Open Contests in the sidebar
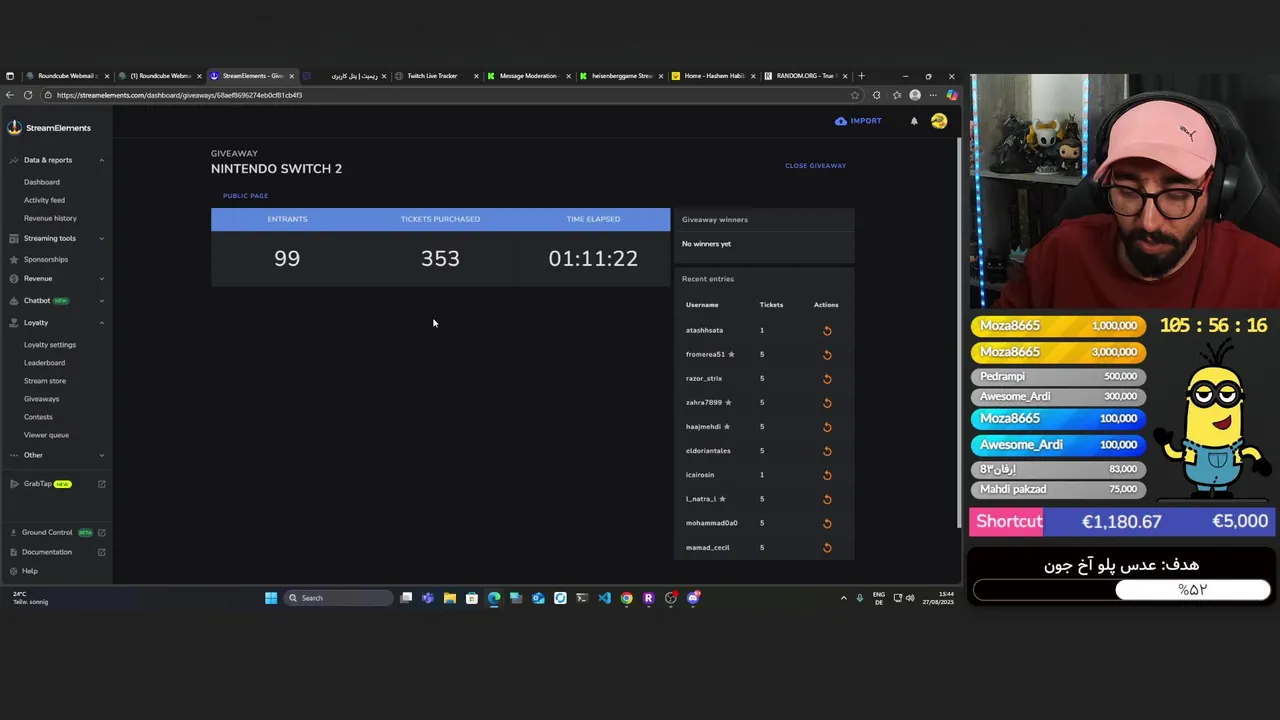Image resolution: width=1280 pixels, height=720 pixels. point(38,417)
